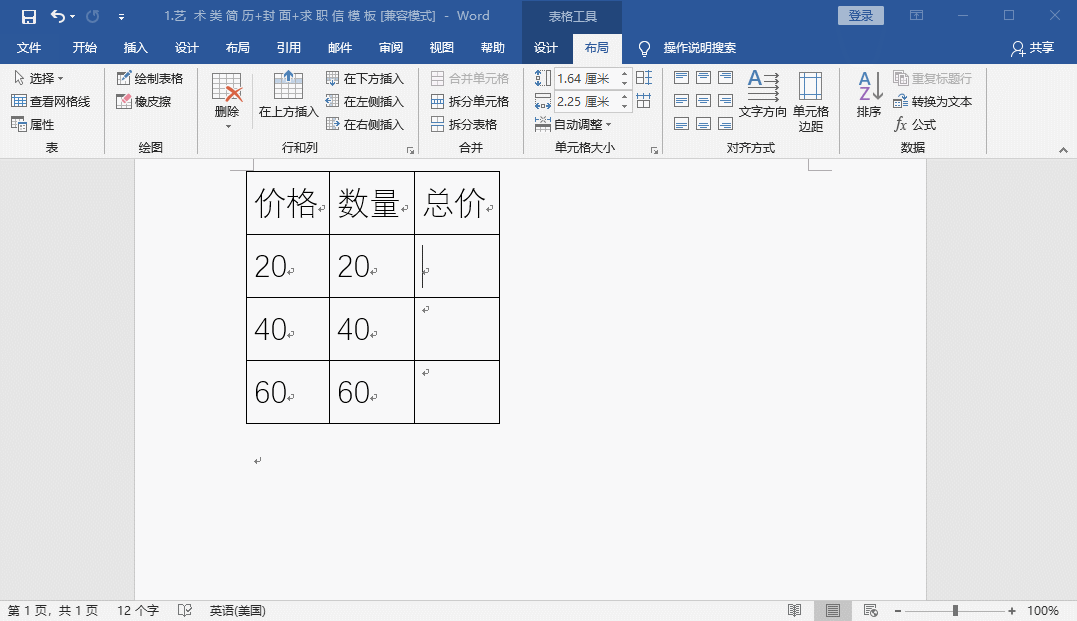Align cell text bottom left
The height and width of the screenshot is (621, 1077).
coord(681,124)
